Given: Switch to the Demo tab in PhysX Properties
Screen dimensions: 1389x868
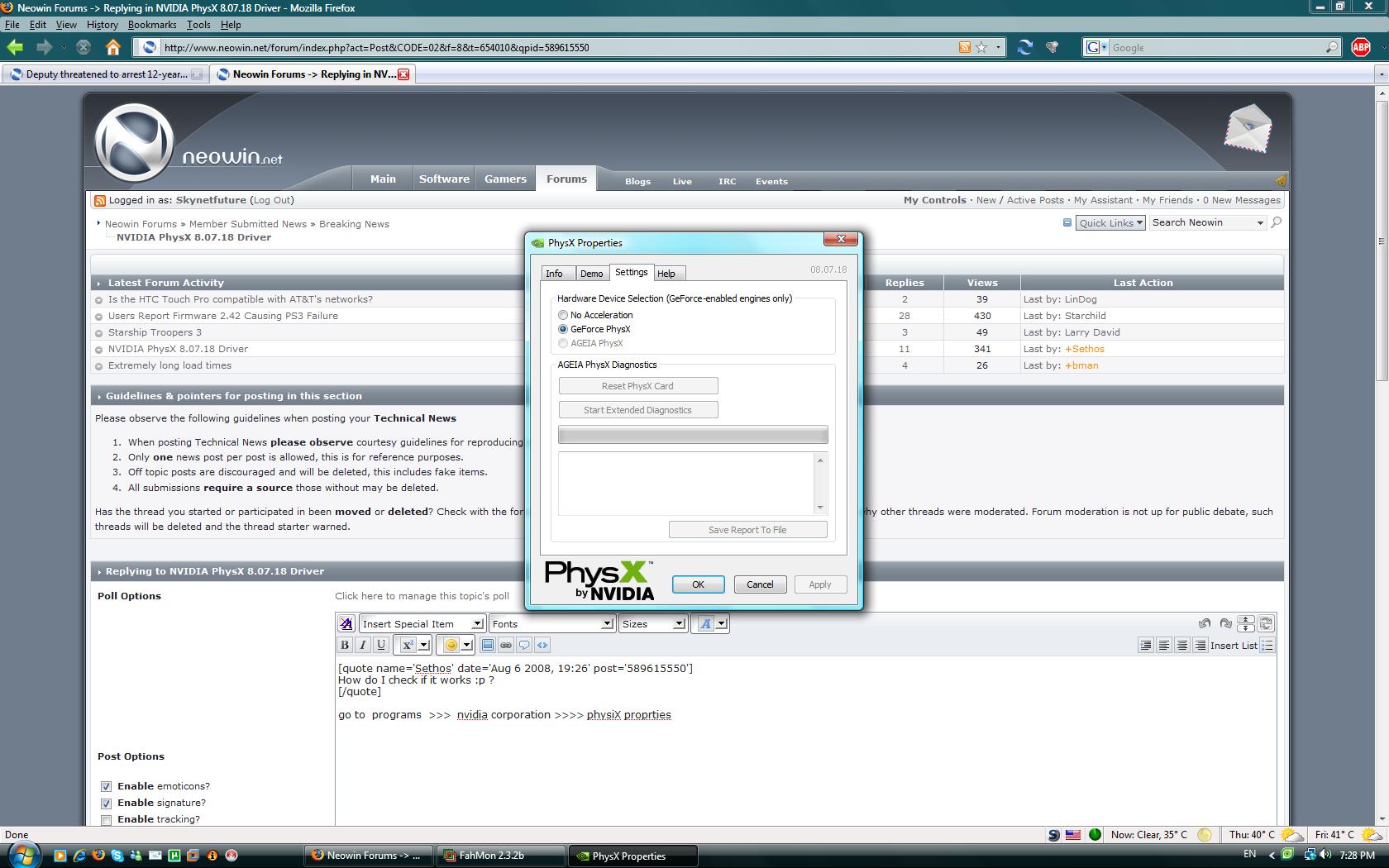Looking at the screenshot, I should click(591, 273).
